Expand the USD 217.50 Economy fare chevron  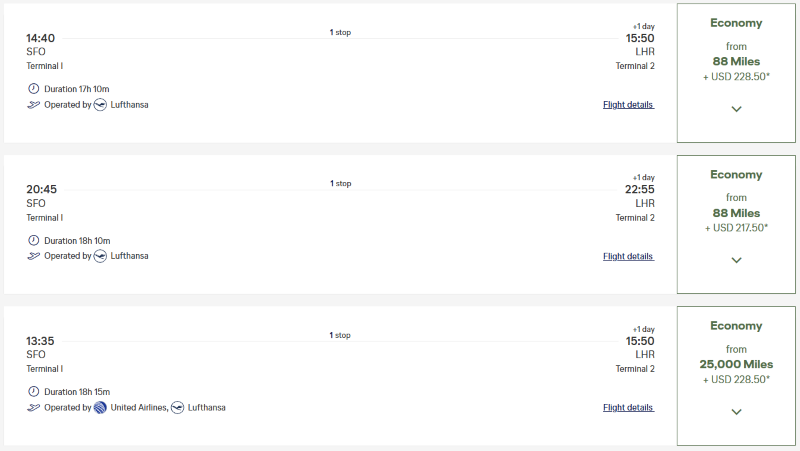[736, 260]
